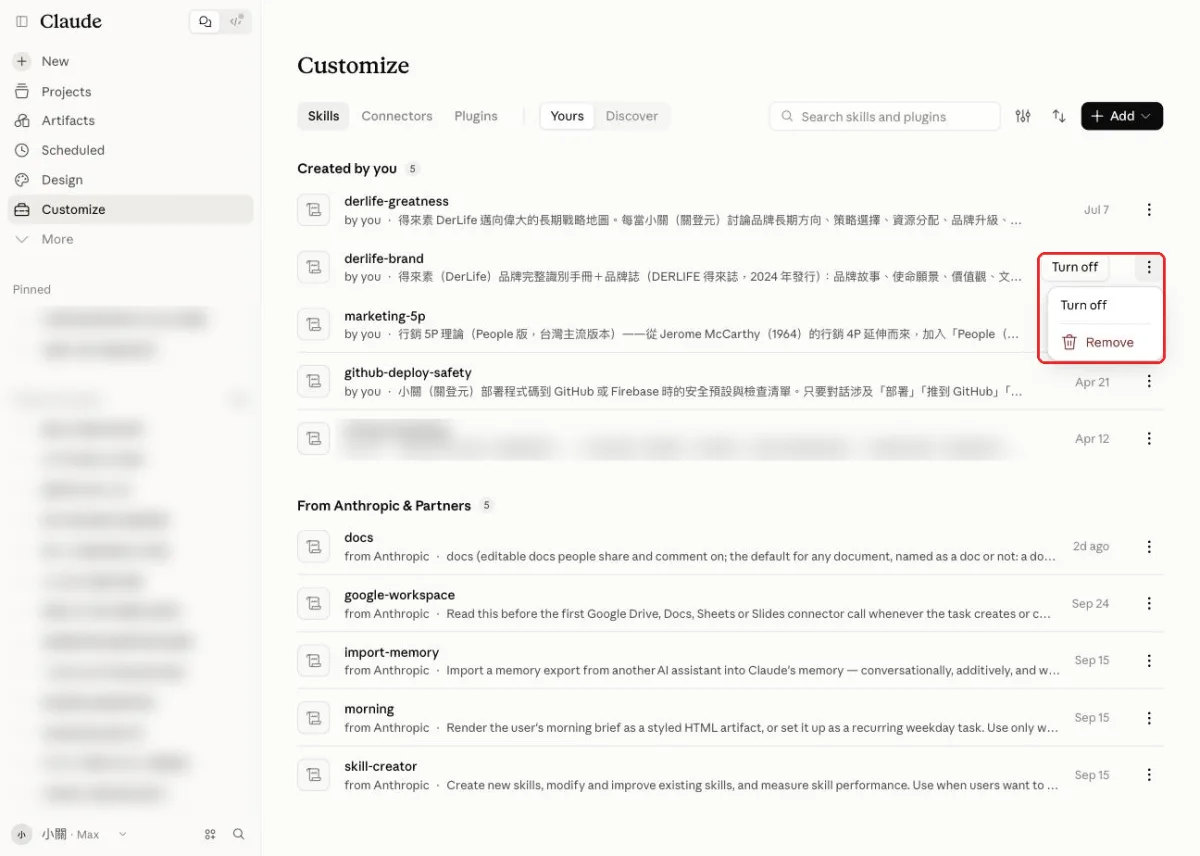The height and width of the screenshot is (856, 1200).
Task: Show the Yours skills view
Action: [567, 116]
